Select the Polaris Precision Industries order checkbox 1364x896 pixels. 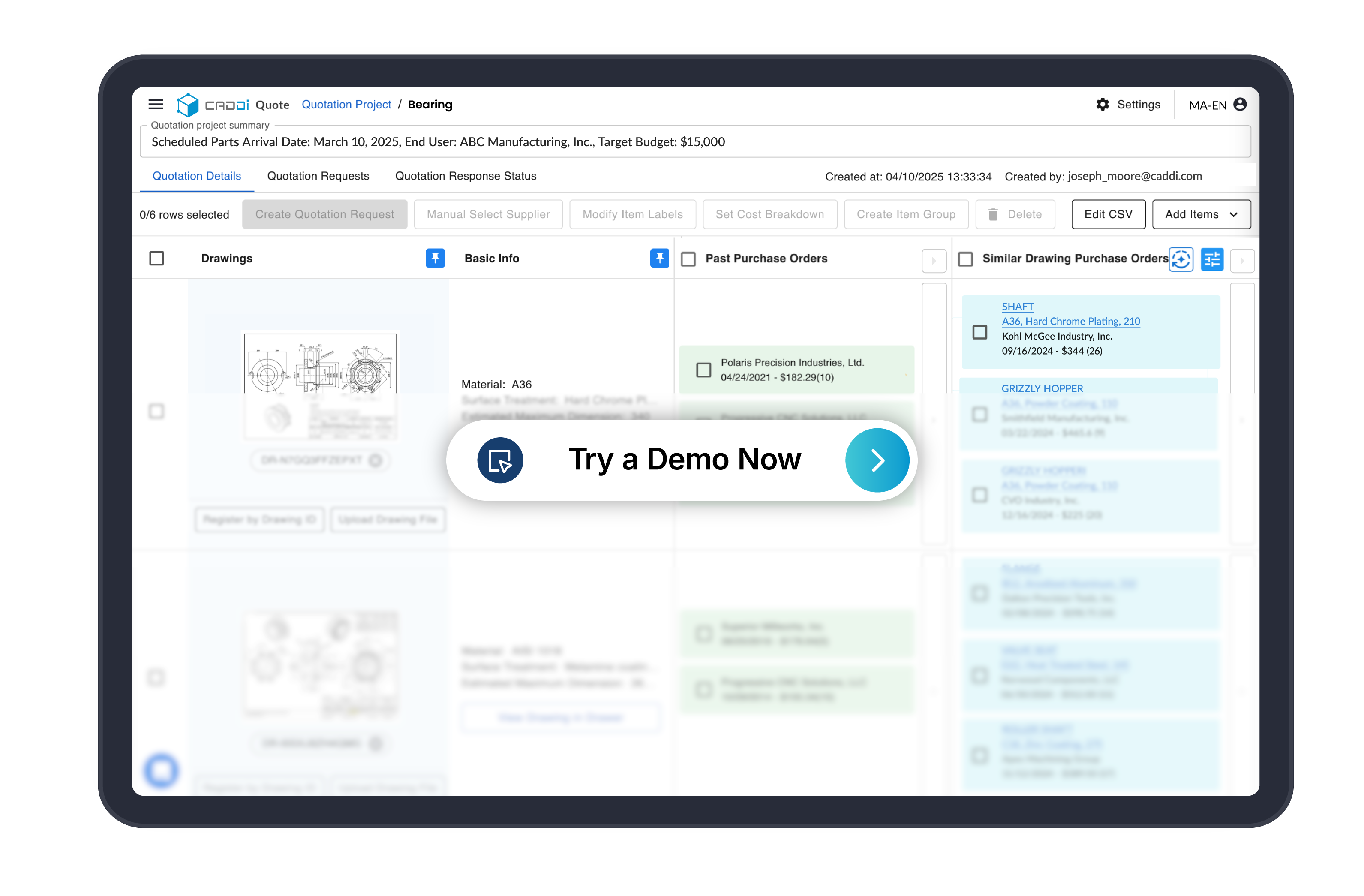pyautogui.click(x=704, y=370)
